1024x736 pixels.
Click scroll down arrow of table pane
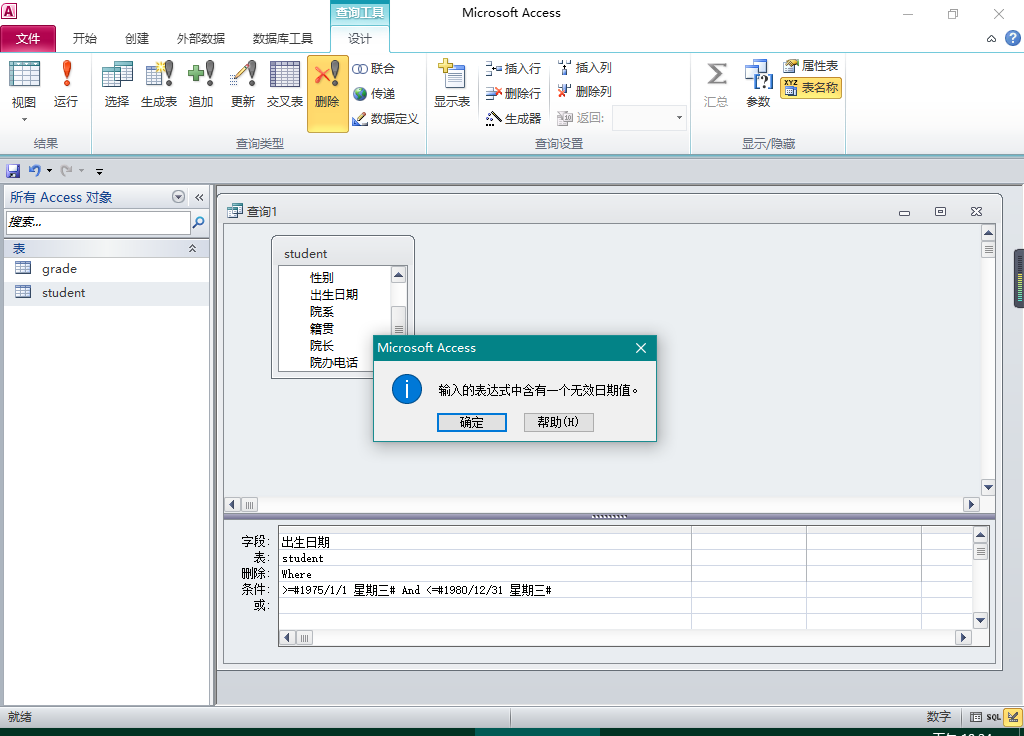[x=988, y=487]
